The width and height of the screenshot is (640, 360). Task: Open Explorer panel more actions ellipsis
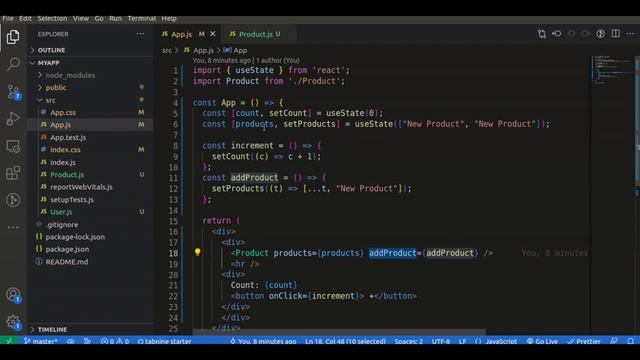(140, 34)
